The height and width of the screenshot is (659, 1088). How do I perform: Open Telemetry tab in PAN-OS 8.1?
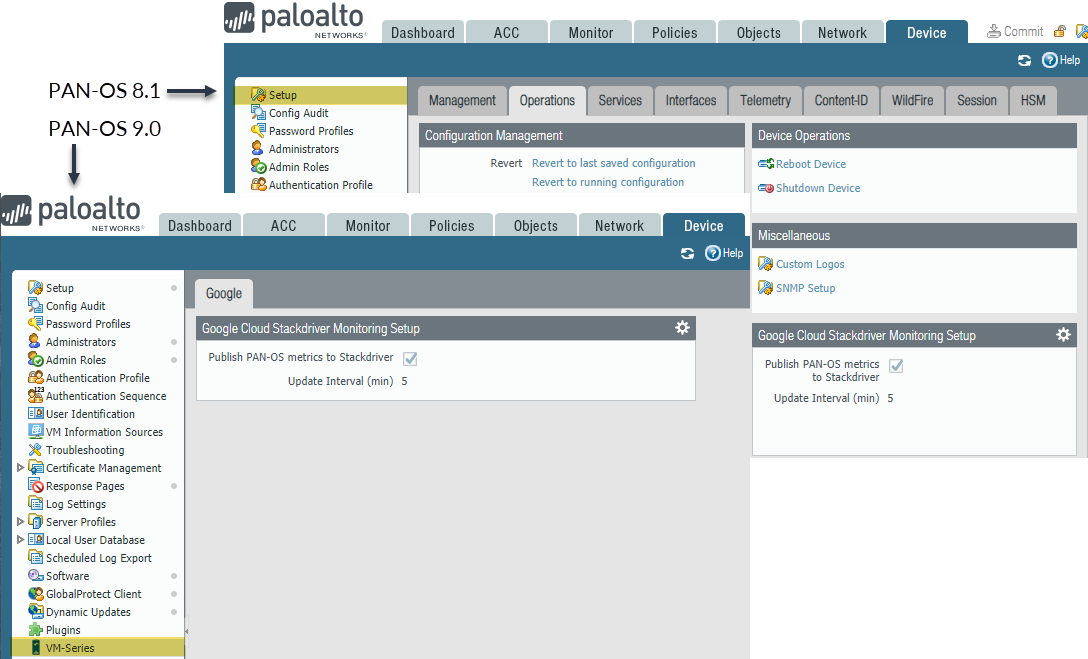[765, 101]
